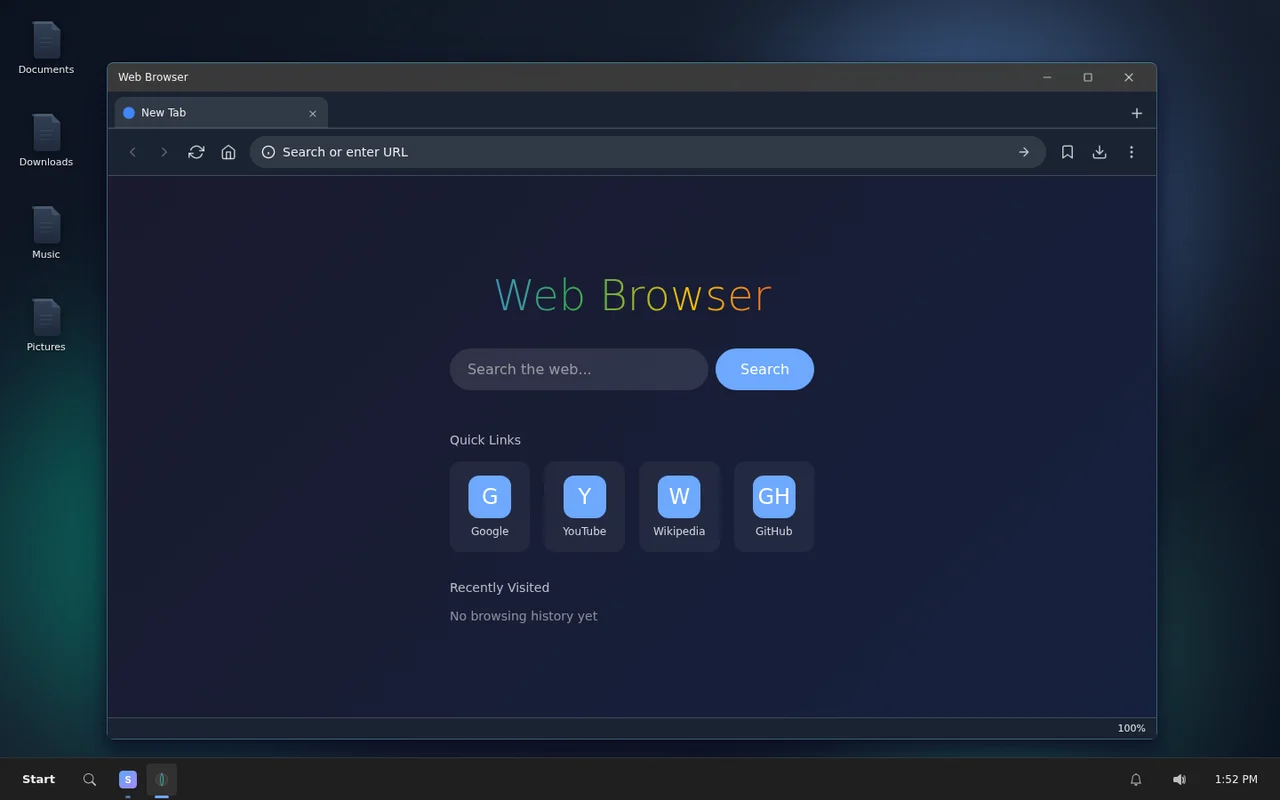The width and height of the screenshot is (1280, 800).
Task: Click the go arrow in the address bar
Action: pyautogui.click(x=1023, y=152)
